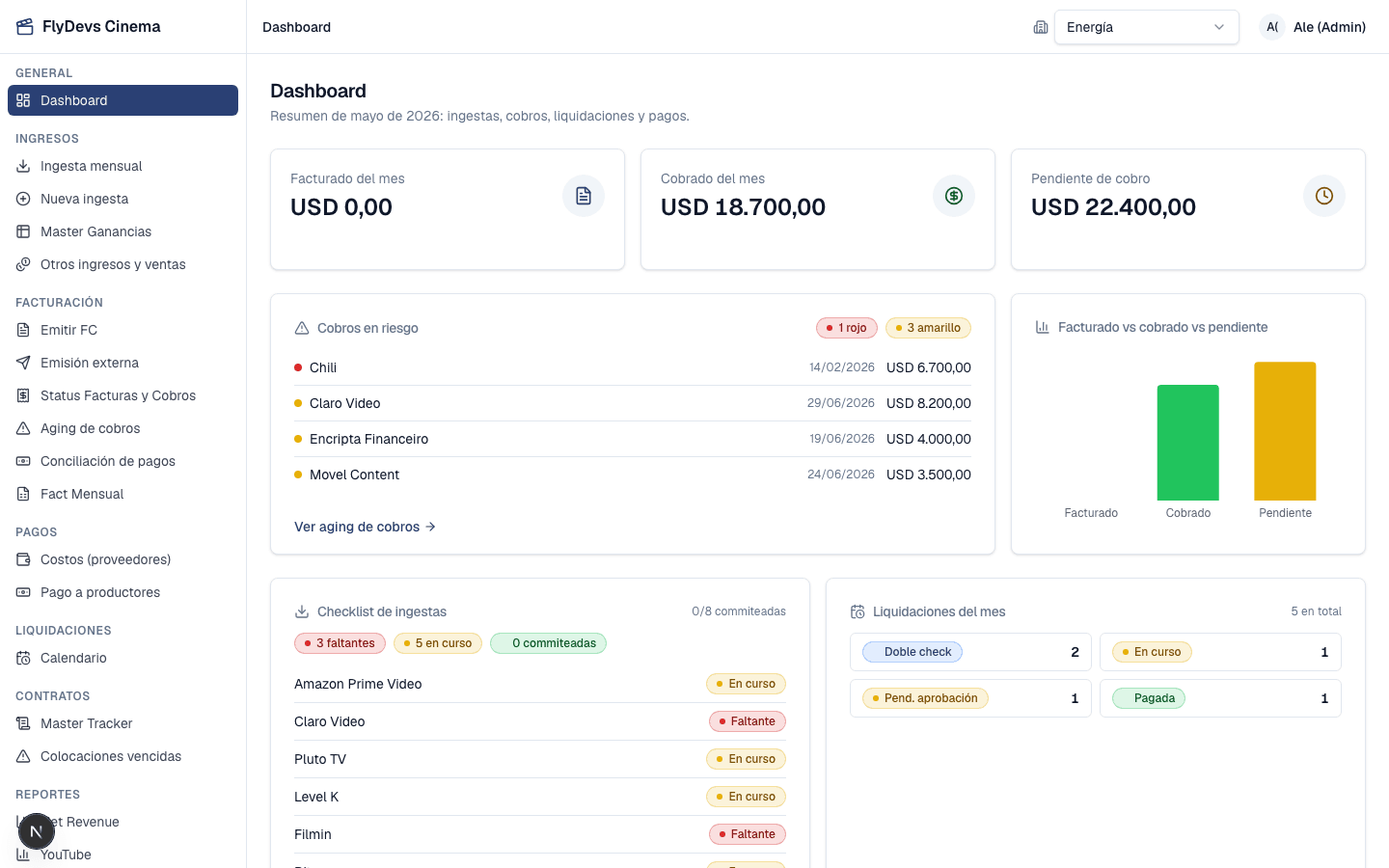Viewport: 1389px width, 868px height.
Task: Click the dollar icon in Cobrado del mes card
Action: (x=954, y=196)
